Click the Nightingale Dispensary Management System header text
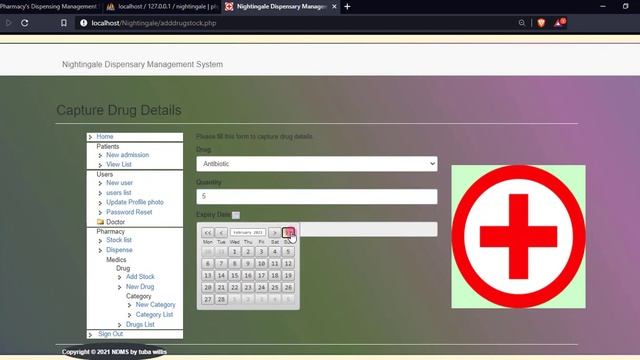Image resolution: width=640 pixels, height=360 pixels. 142,64
